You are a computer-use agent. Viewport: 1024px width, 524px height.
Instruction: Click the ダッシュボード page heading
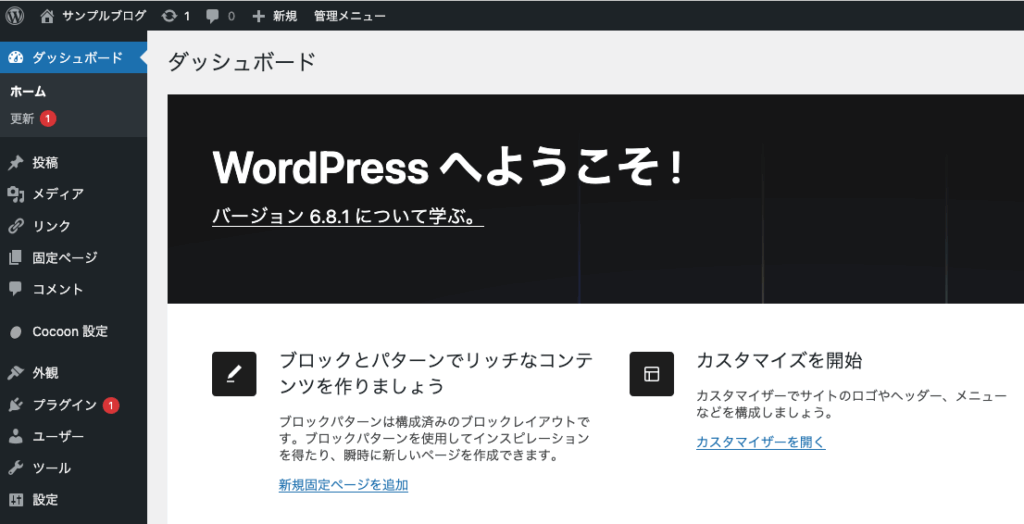(x=242, y=62)
